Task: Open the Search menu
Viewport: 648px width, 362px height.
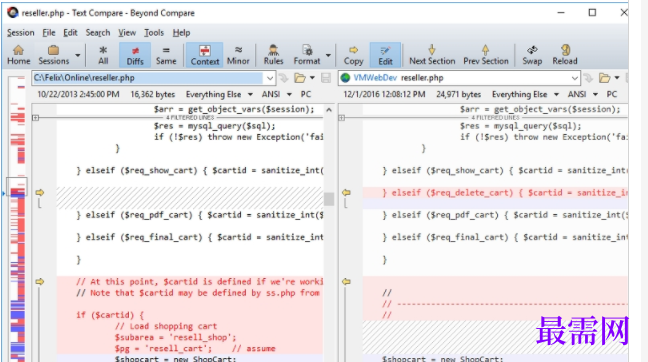Action: coord(98,33)
